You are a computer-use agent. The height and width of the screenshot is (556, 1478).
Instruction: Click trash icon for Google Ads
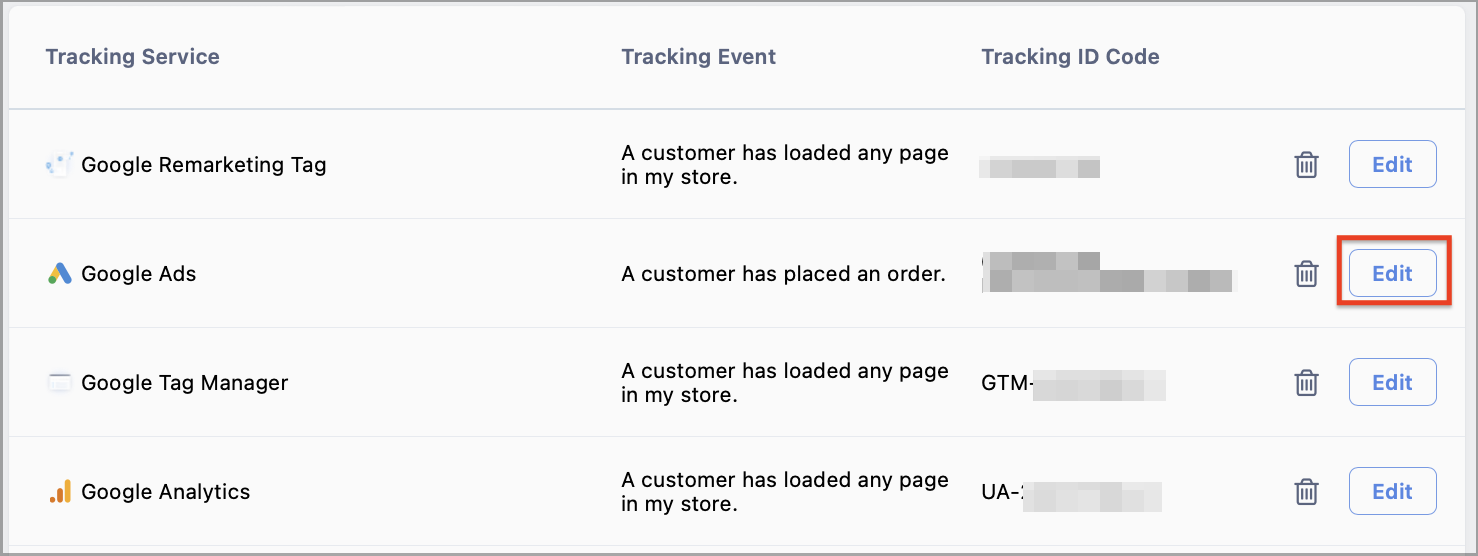point(1306,274)
